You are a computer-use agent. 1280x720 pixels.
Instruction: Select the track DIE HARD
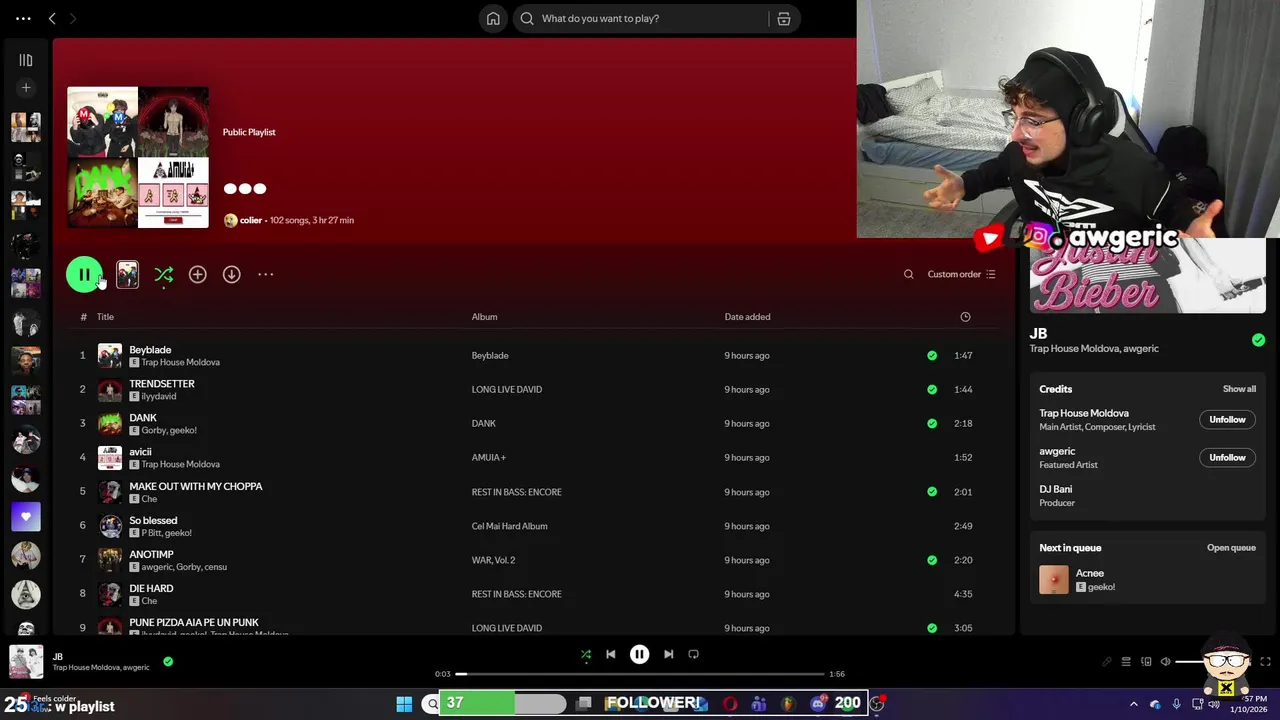click(x=151, y=588)
